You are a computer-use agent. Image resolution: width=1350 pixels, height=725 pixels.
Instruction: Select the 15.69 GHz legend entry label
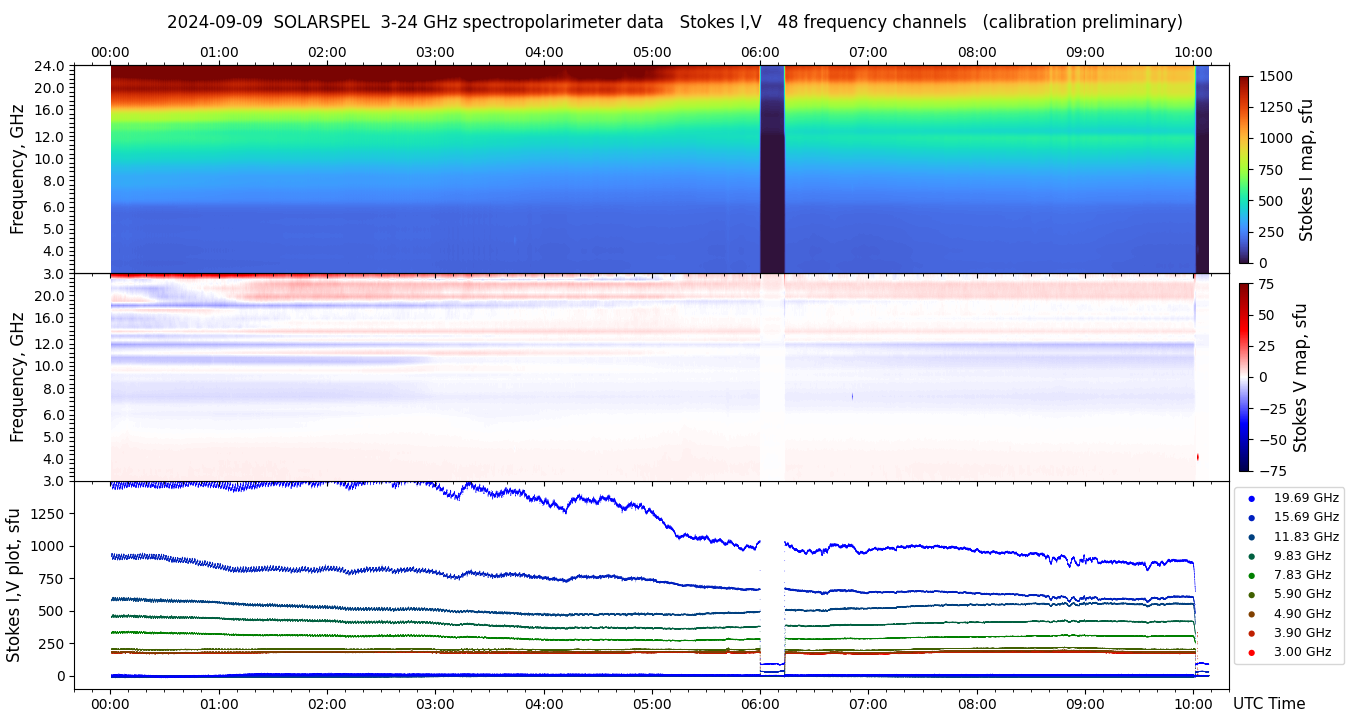(x=1305, y=517)
